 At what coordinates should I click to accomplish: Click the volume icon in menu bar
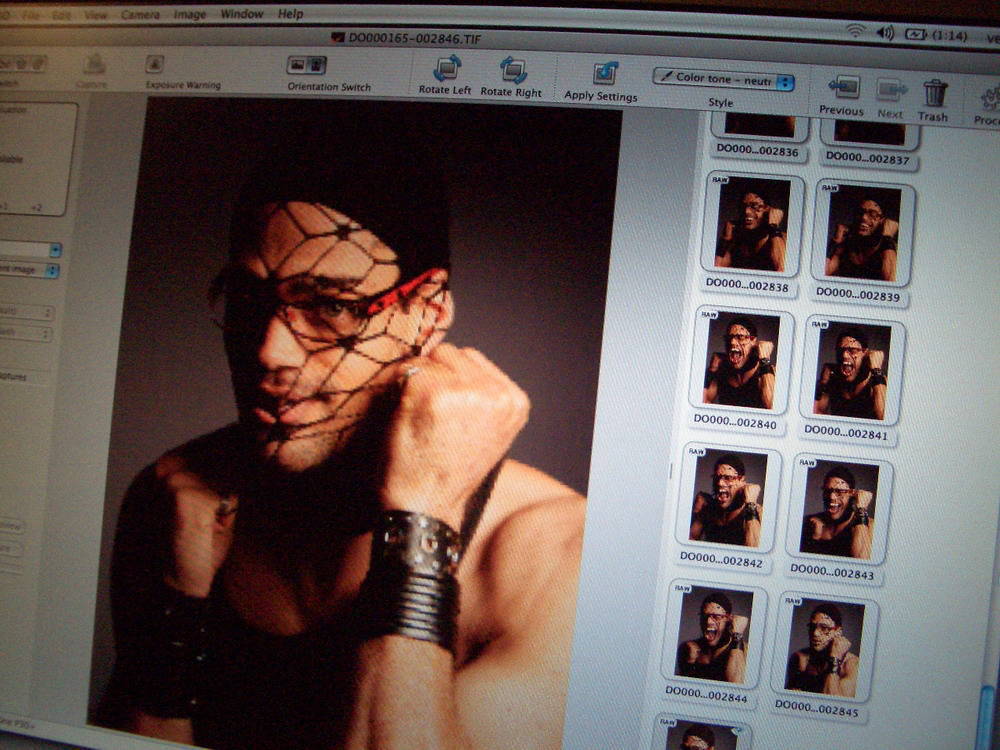click(885, 32)
